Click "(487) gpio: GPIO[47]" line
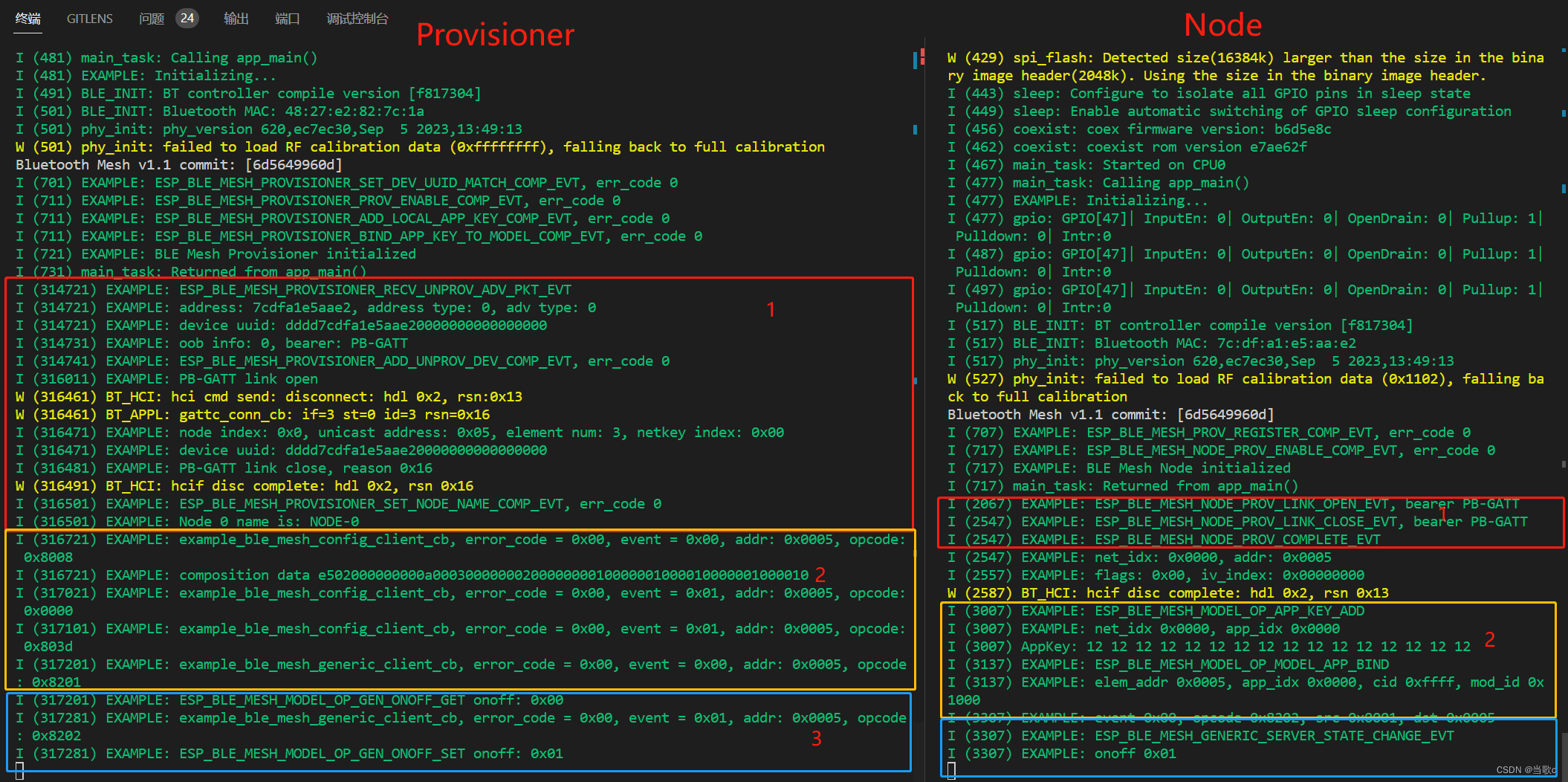The width and height of the screenshot is (1568, 782). (x=1245, y=263)
